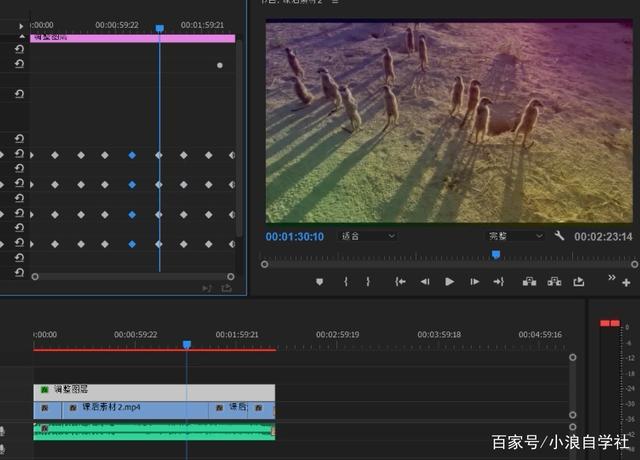Open the 完整 playback resolution dropdown

[x=516, y=236]
